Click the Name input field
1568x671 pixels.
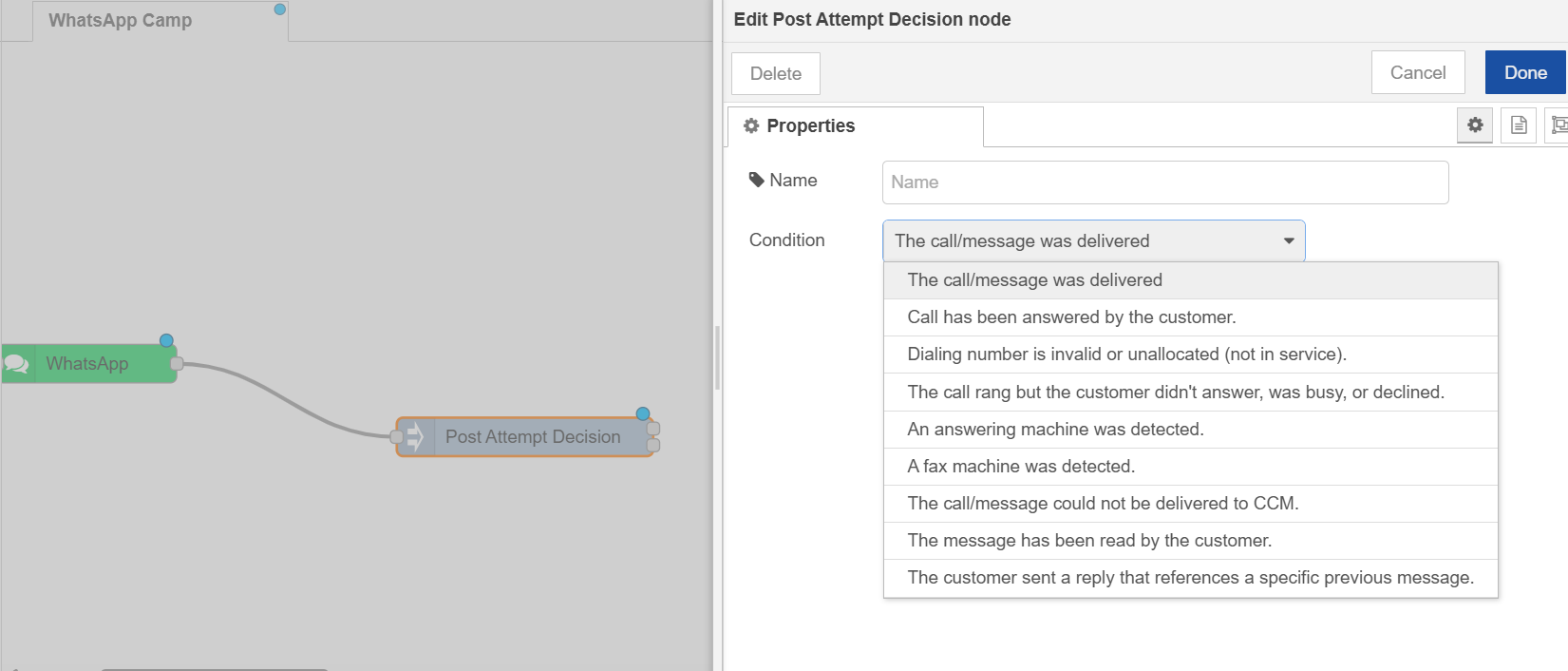pos(1164,182)
